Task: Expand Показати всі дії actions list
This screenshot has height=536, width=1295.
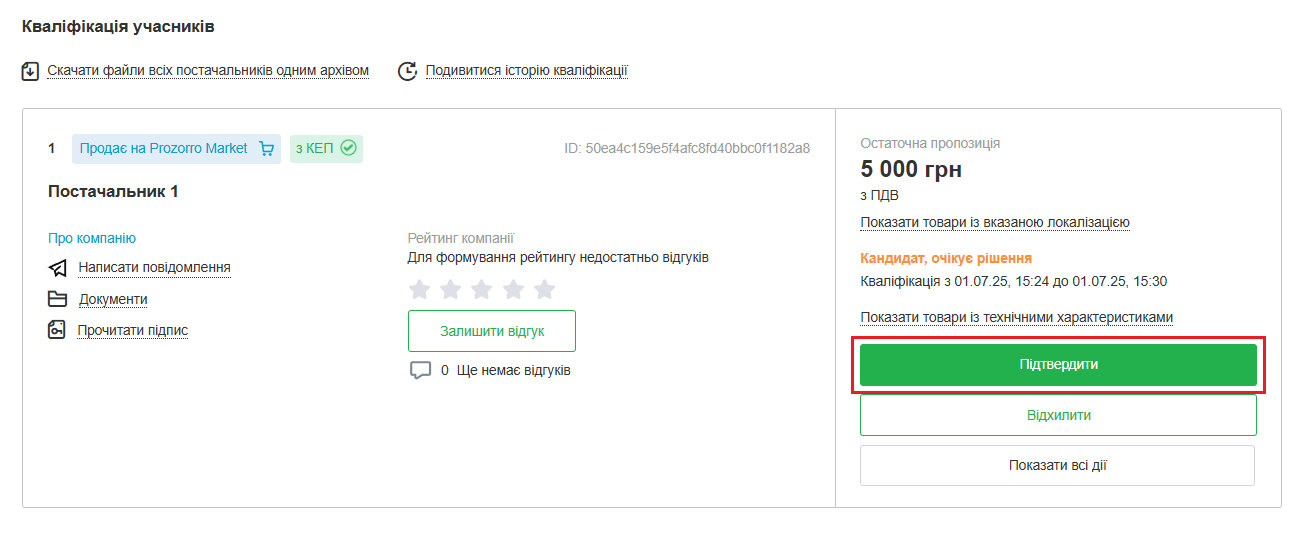Action: pos(1057,465)
